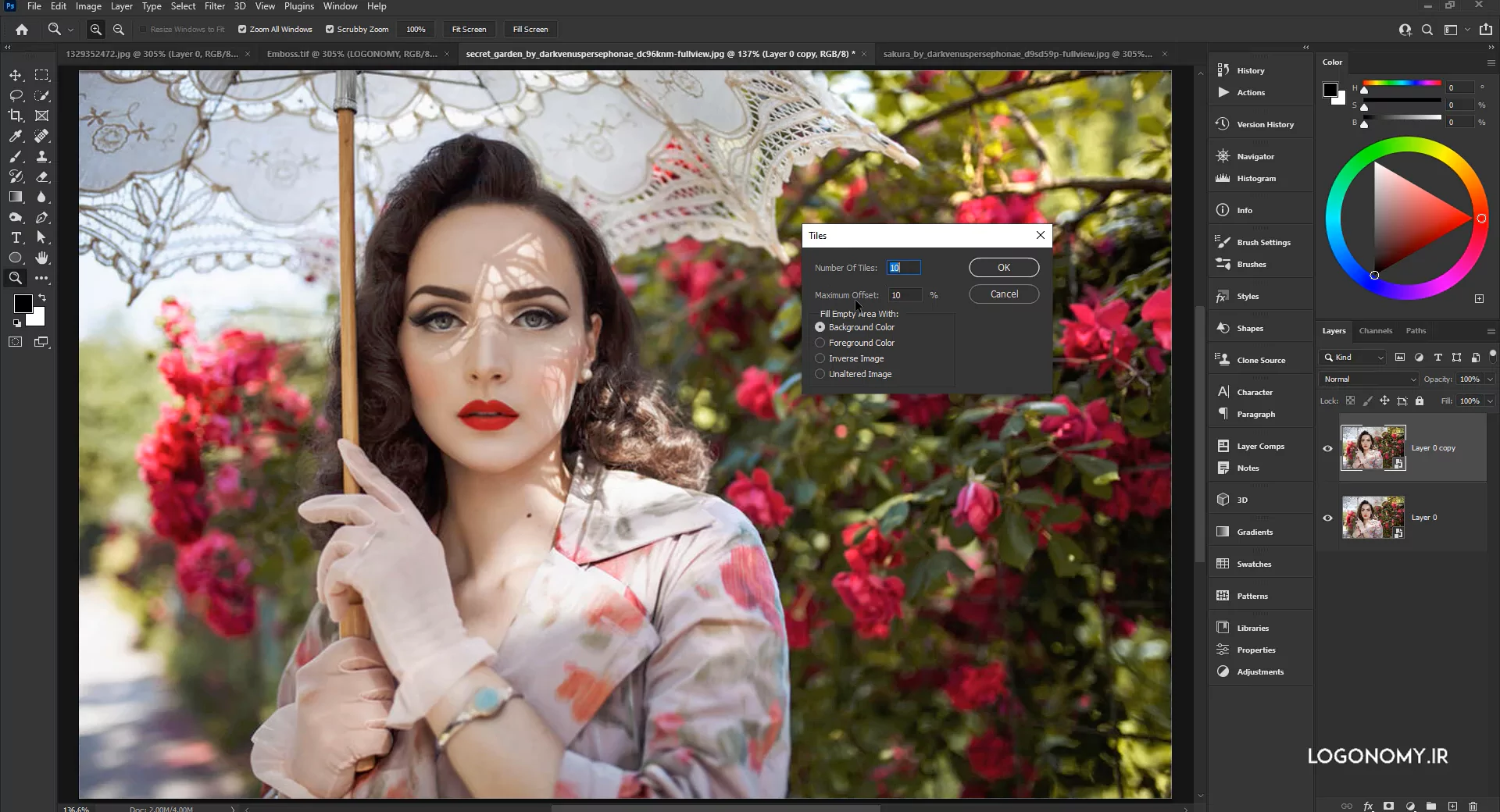
Task: Select the Horizontal Type tool
Action: click(16, 237)
